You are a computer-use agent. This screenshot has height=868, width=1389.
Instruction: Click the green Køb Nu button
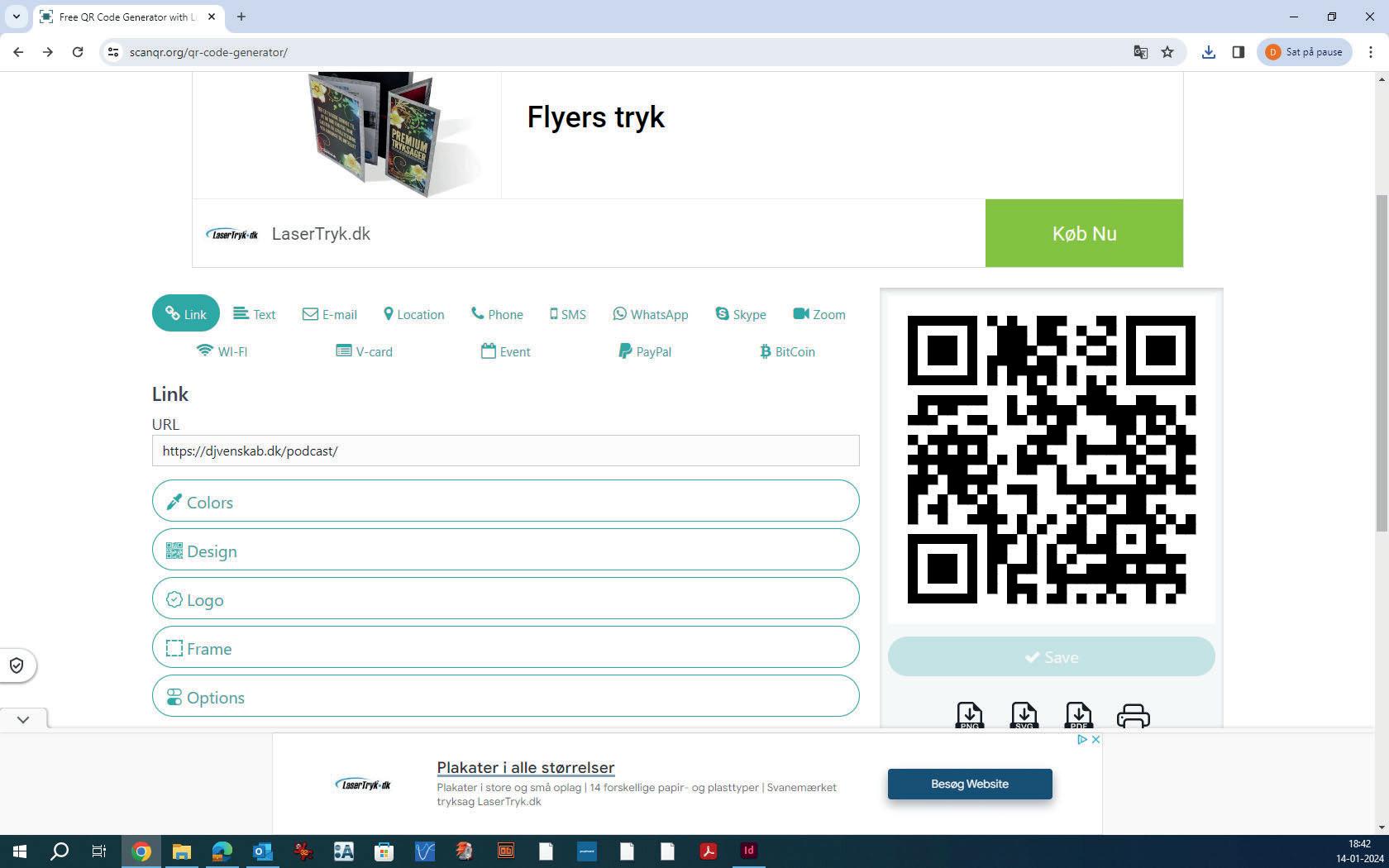1084,233
